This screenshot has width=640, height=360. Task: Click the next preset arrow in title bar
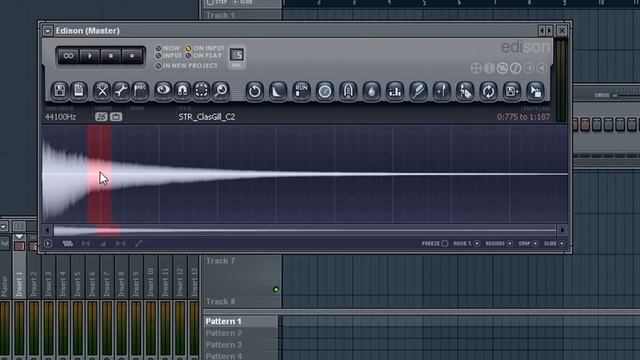click(549, 31)
